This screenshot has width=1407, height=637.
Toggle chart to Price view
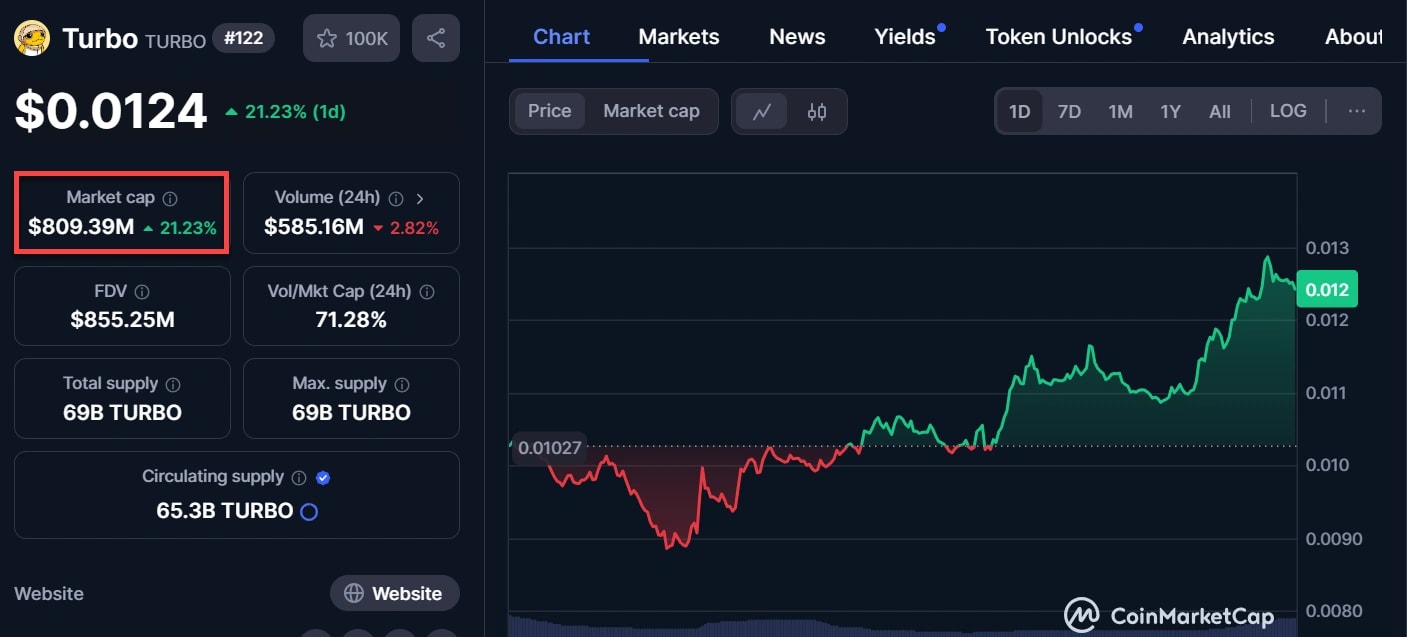point(549,111)
